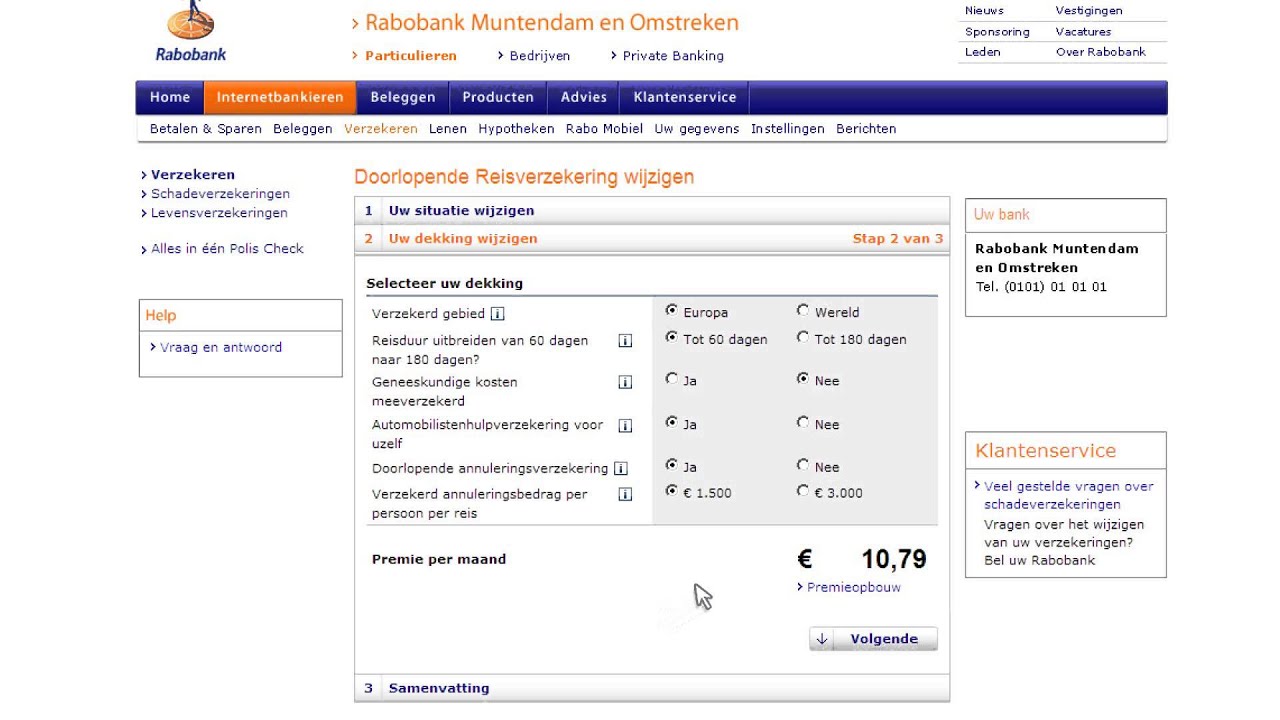The width and height of the screenshot is (1280, 720).
Task: Open info icon for Reisduur uitbreiden
Action: [625, 341]
